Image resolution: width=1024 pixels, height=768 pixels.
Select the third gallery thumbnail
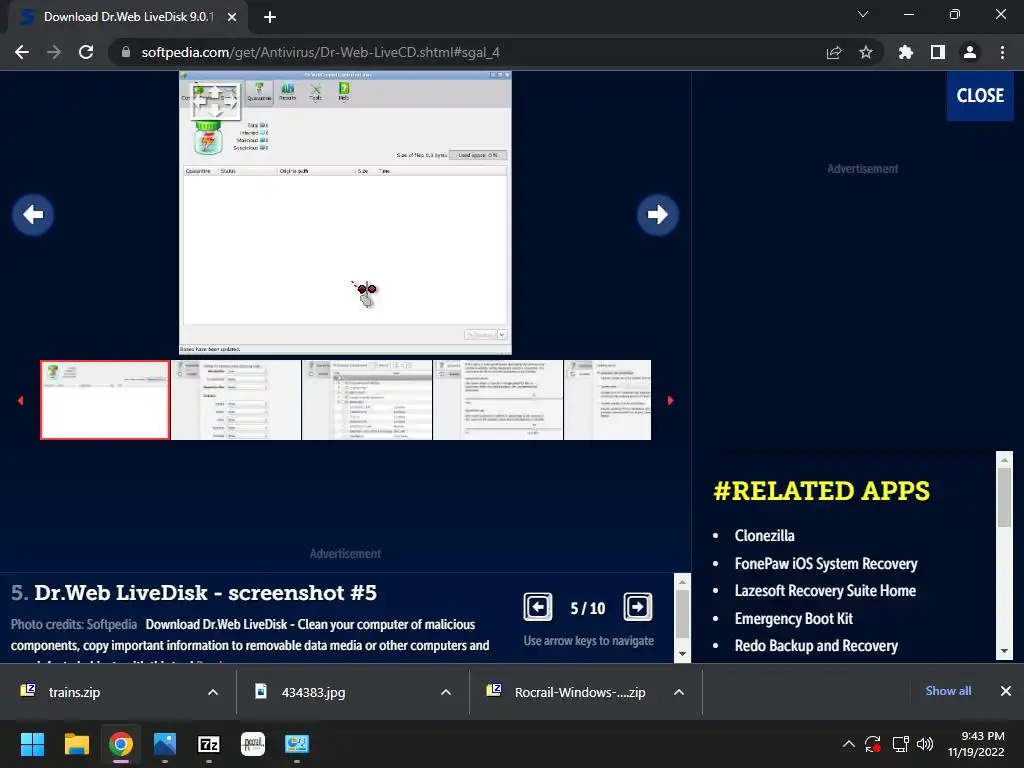click(x=367, y=400)
